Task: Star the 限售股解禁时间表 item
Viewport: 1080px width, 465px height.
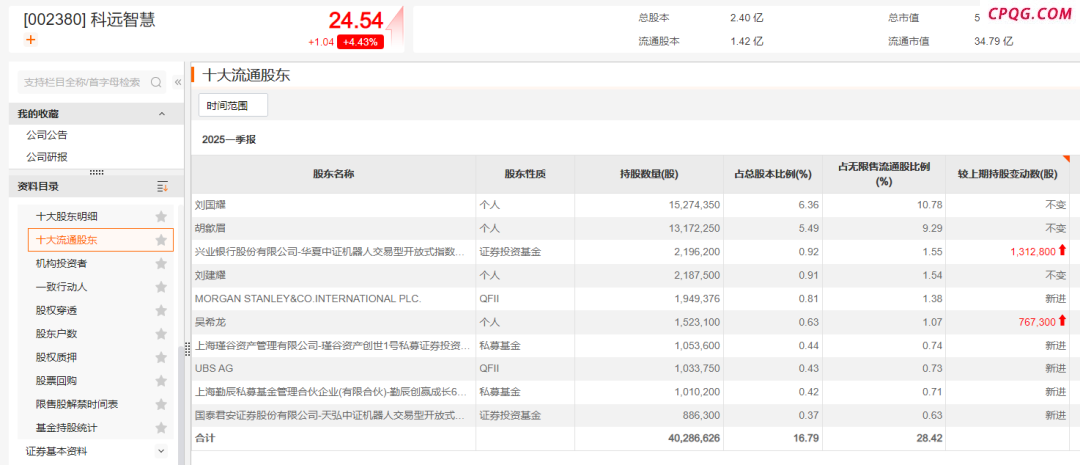Action: point(161,404)
